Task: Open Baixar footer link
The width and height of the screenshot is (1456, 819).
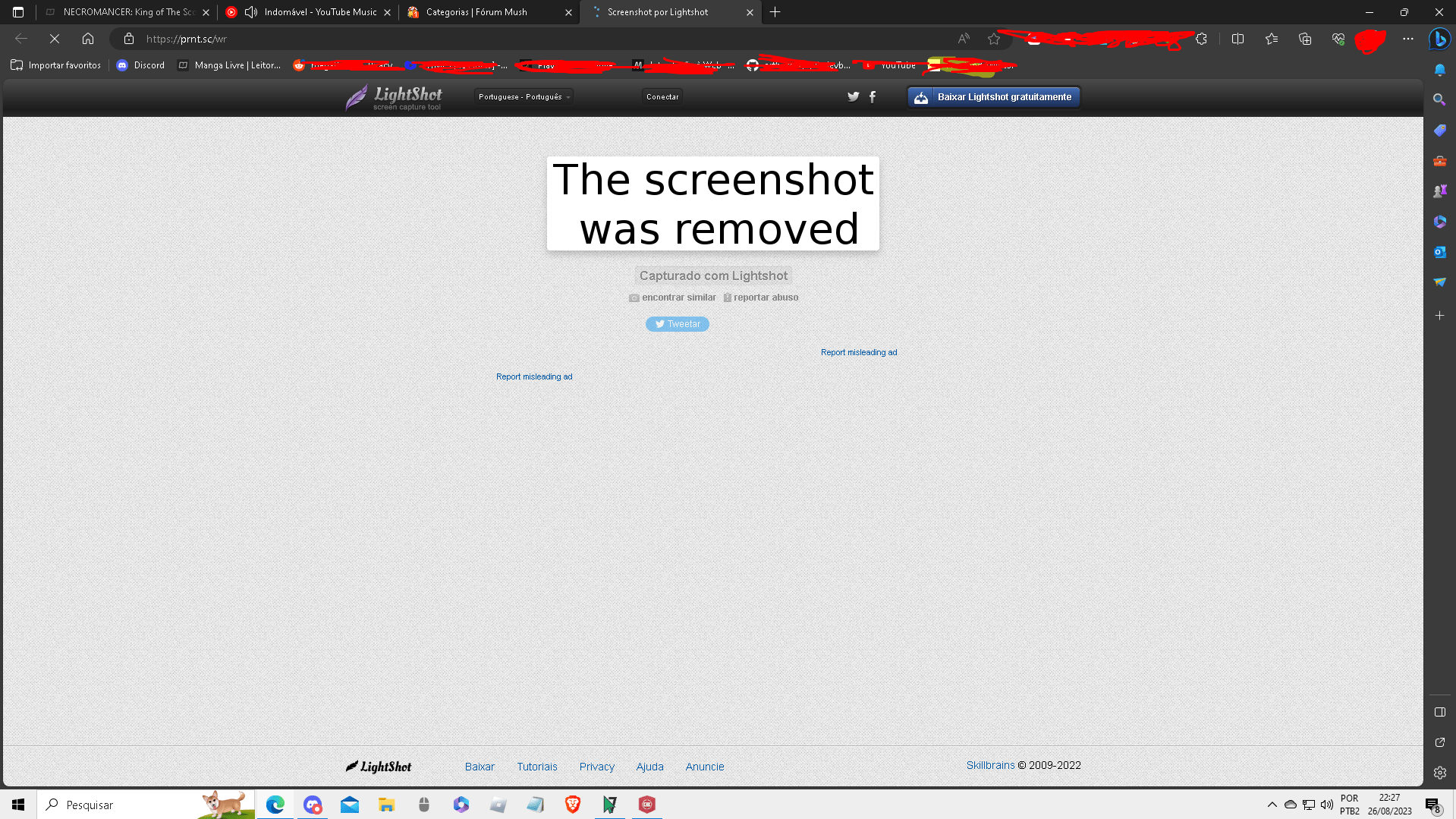Action: point(480,767)
